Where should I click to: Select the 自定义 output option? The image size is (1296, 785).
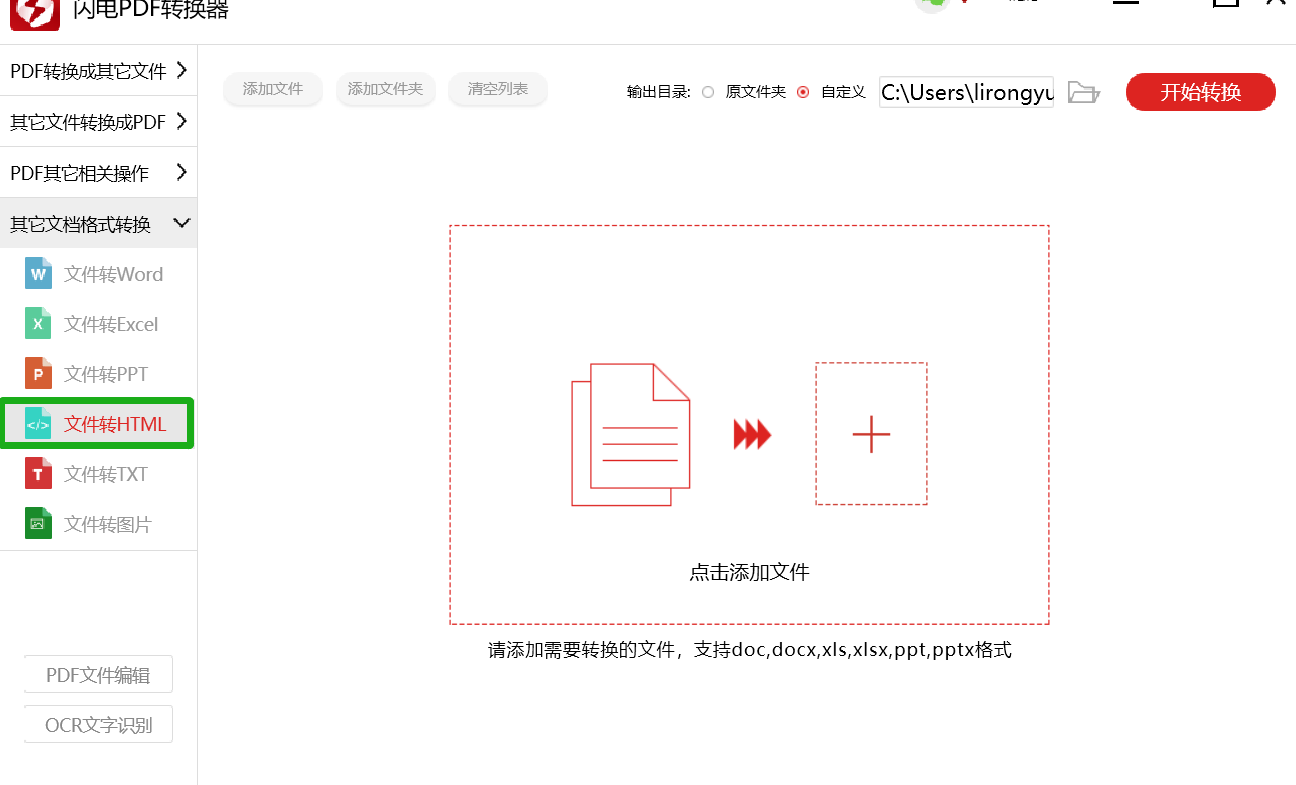[803, 92]
